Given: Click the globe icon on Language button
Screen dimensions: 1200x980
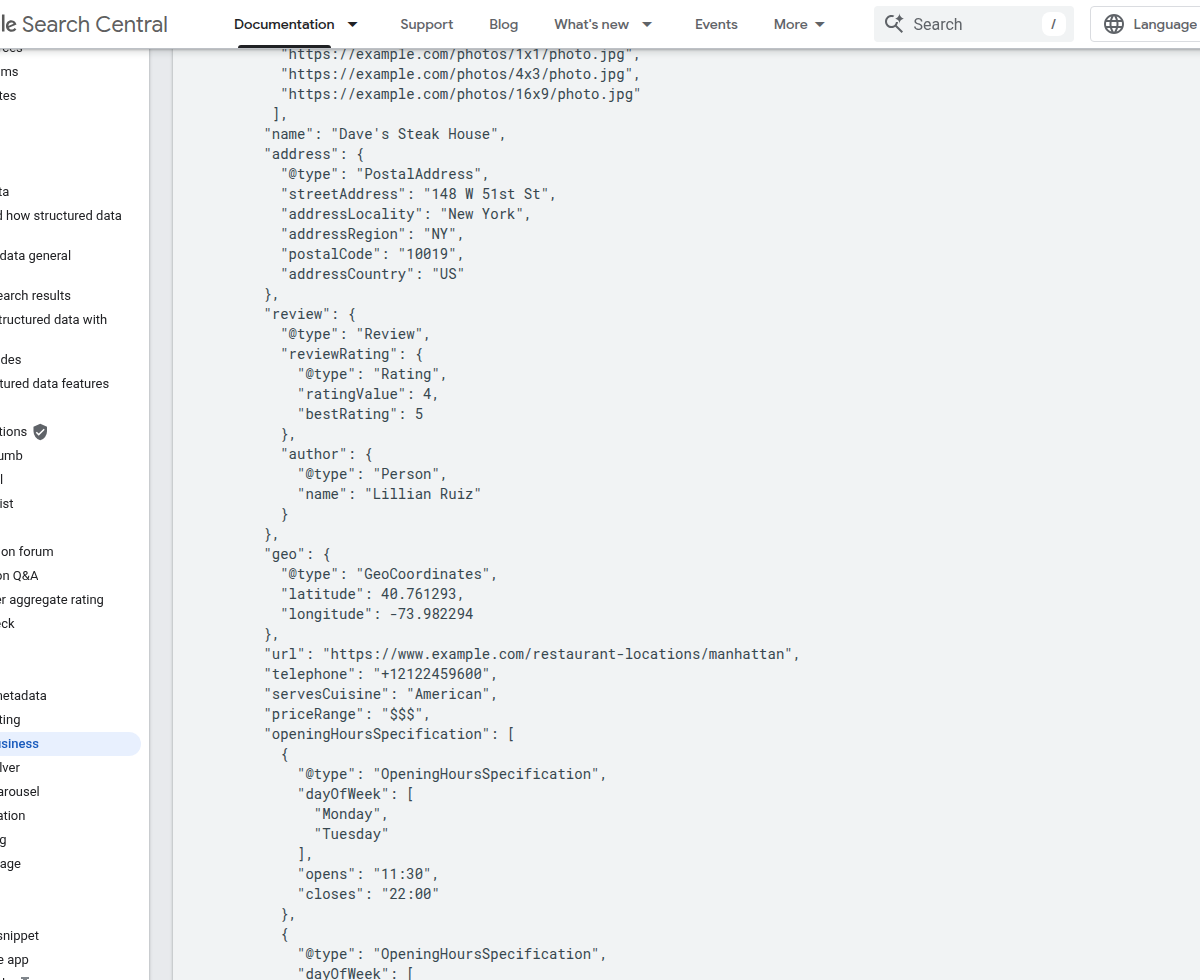Looking at the screenshot, I should point(1114,24).
